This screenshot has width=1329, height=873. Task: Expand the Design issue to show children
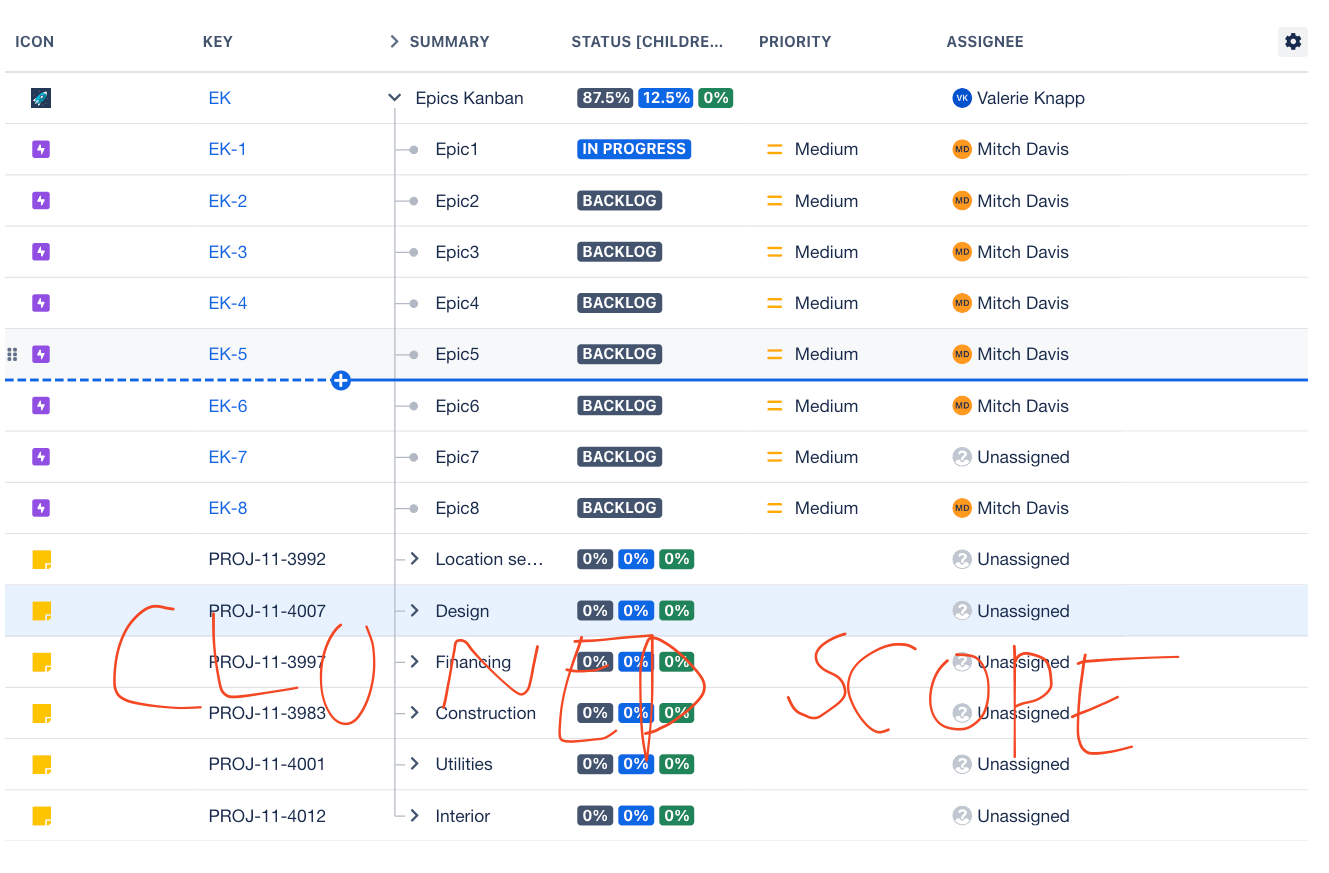click(412, 610)
